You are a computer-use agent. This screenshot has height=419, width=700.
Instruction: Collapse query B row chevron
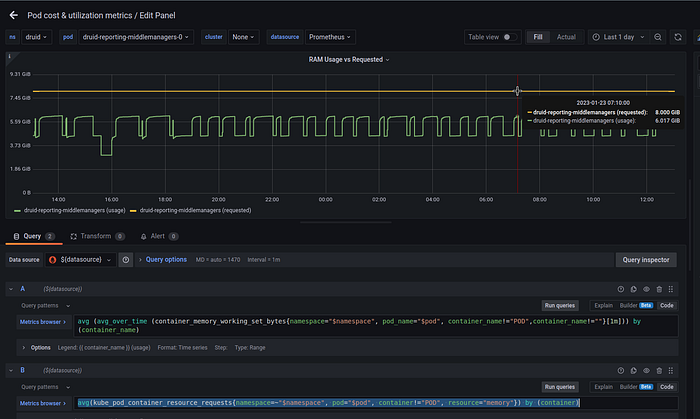[x=11, y=370]
